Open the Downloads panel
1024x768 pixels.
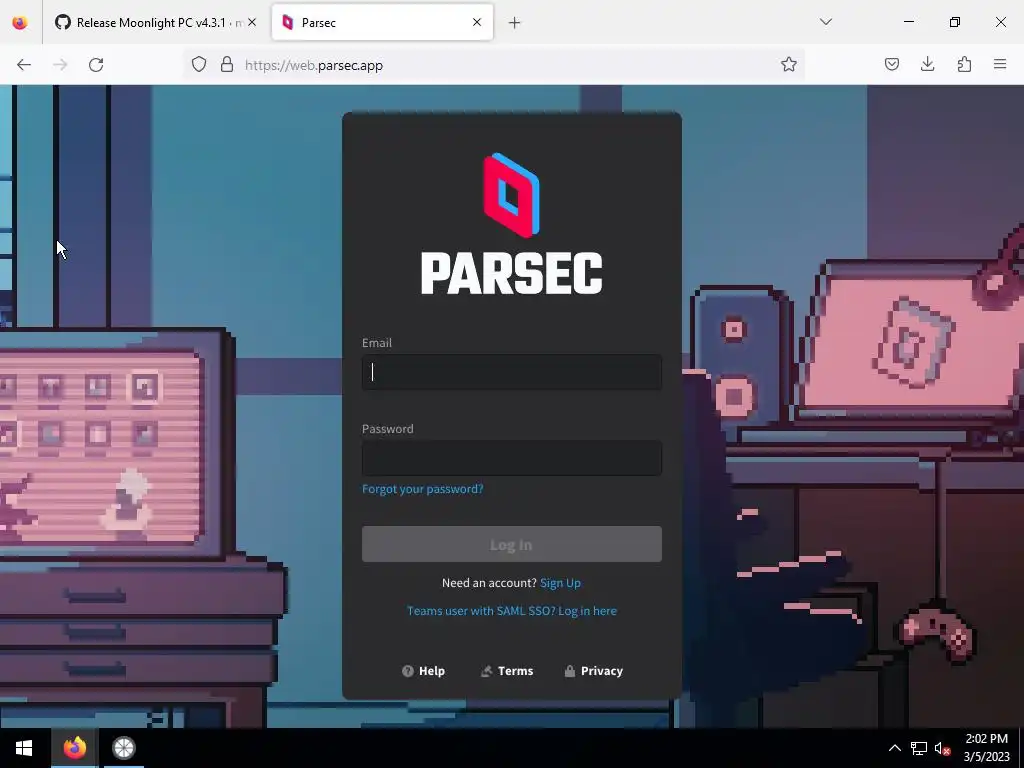tap(927, 64)
